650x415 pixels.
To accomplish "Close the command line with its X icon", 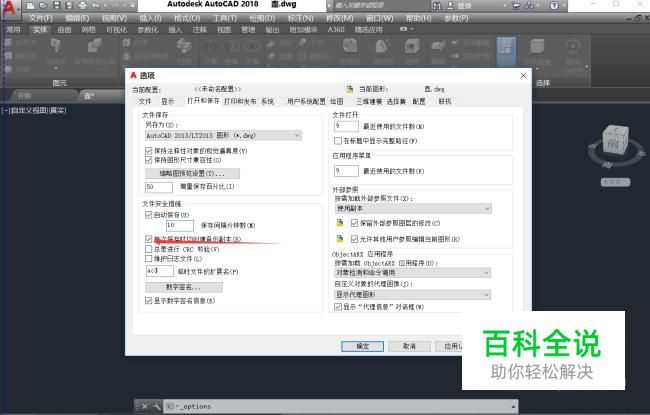I will tap(144, 406).
